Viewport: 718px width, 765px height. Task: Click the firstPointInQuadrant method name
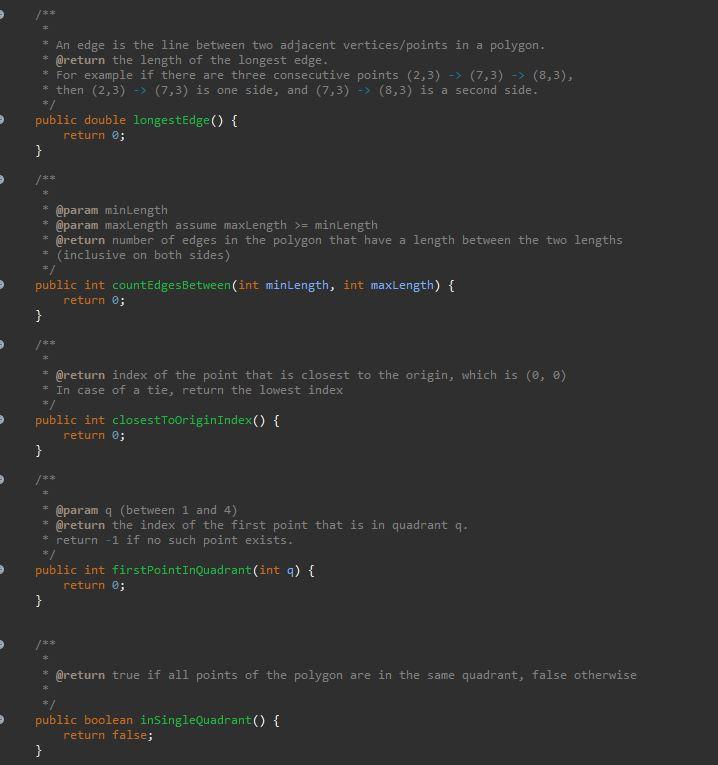click(182, 570)
